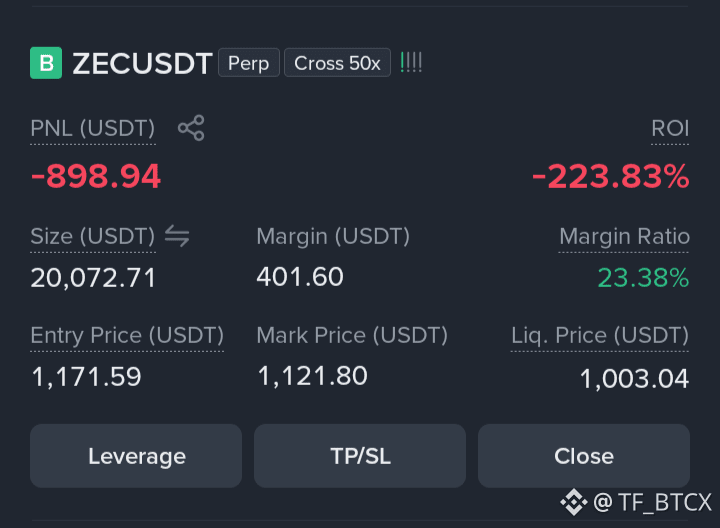Click the ZECUSDT symbol name
This screenshot has height=528, width=720.
(142, 63)
